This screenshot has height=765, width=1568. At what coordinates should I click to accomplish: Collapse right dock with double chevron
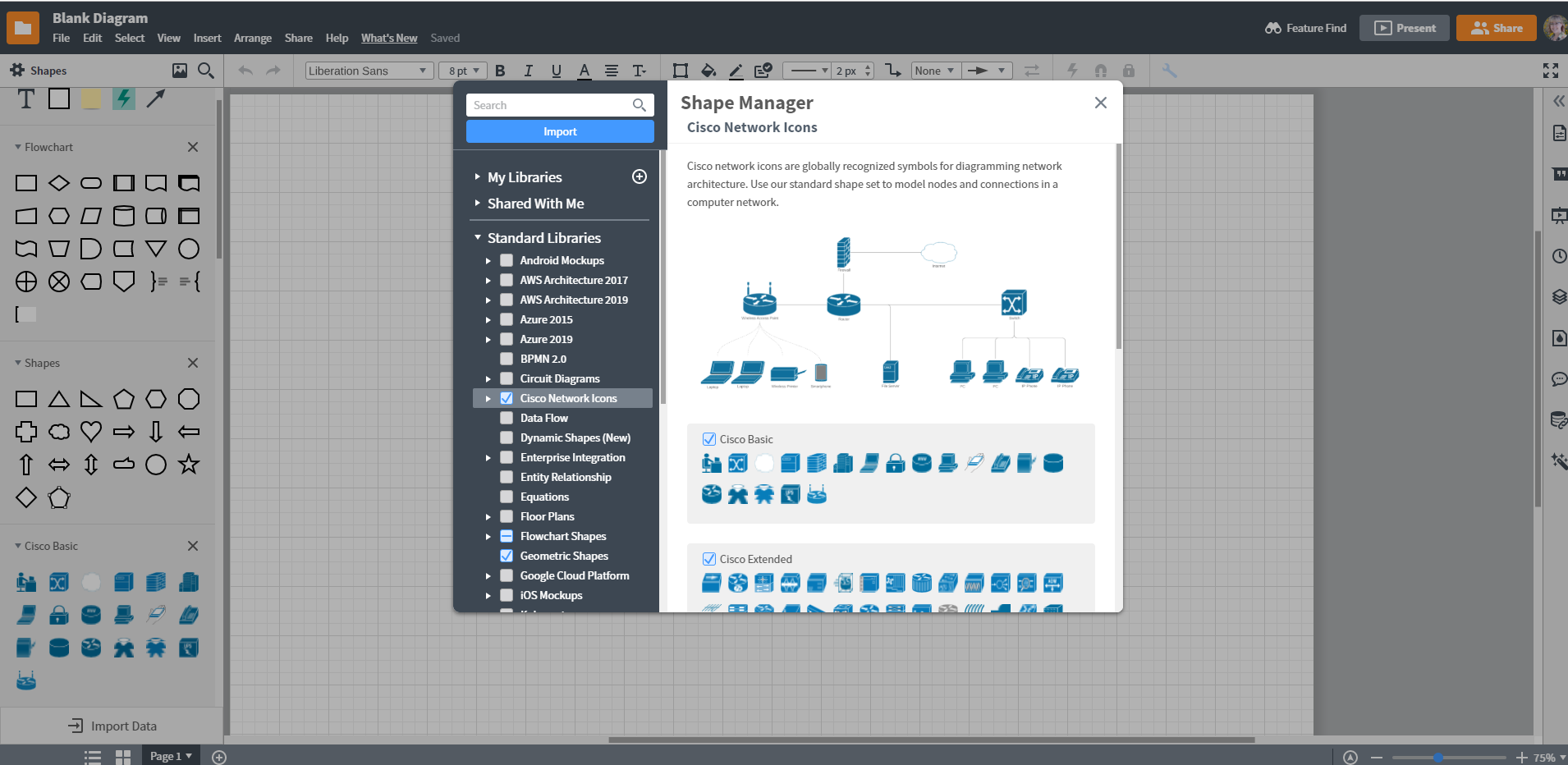(1559, 101)
